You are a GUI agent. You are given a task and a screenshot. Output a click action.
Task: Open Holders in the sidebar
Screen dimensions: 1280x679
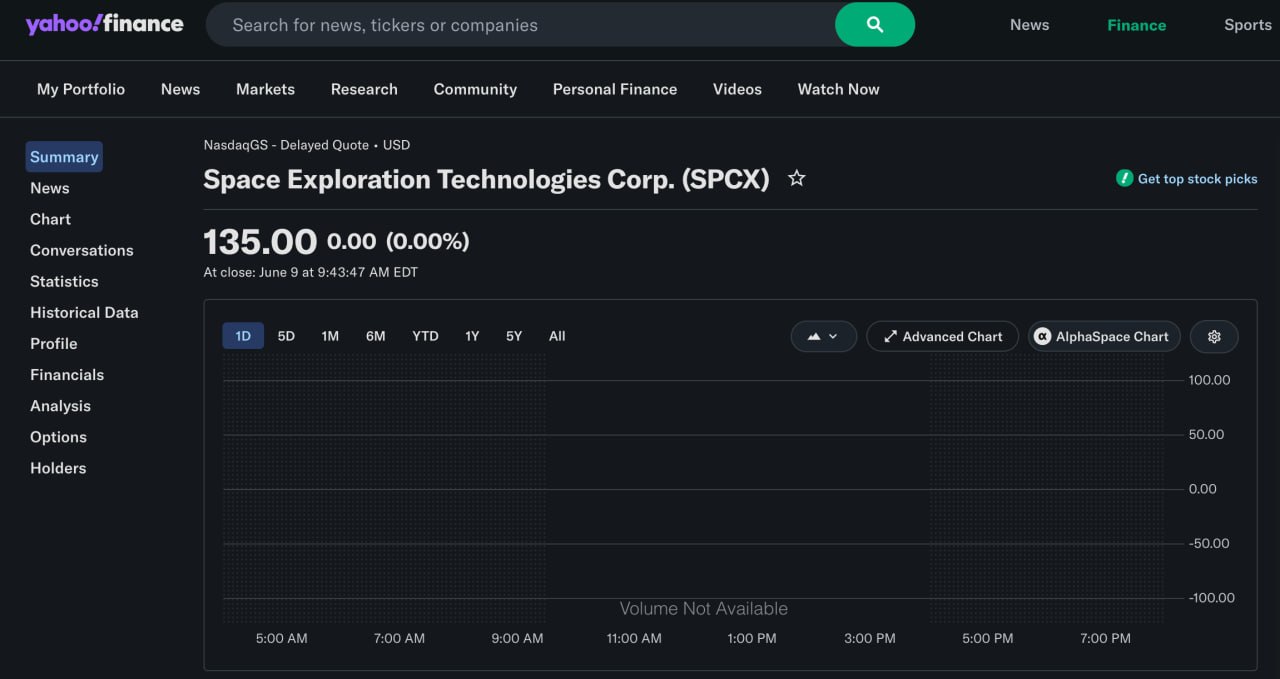(x=58, y=467)
